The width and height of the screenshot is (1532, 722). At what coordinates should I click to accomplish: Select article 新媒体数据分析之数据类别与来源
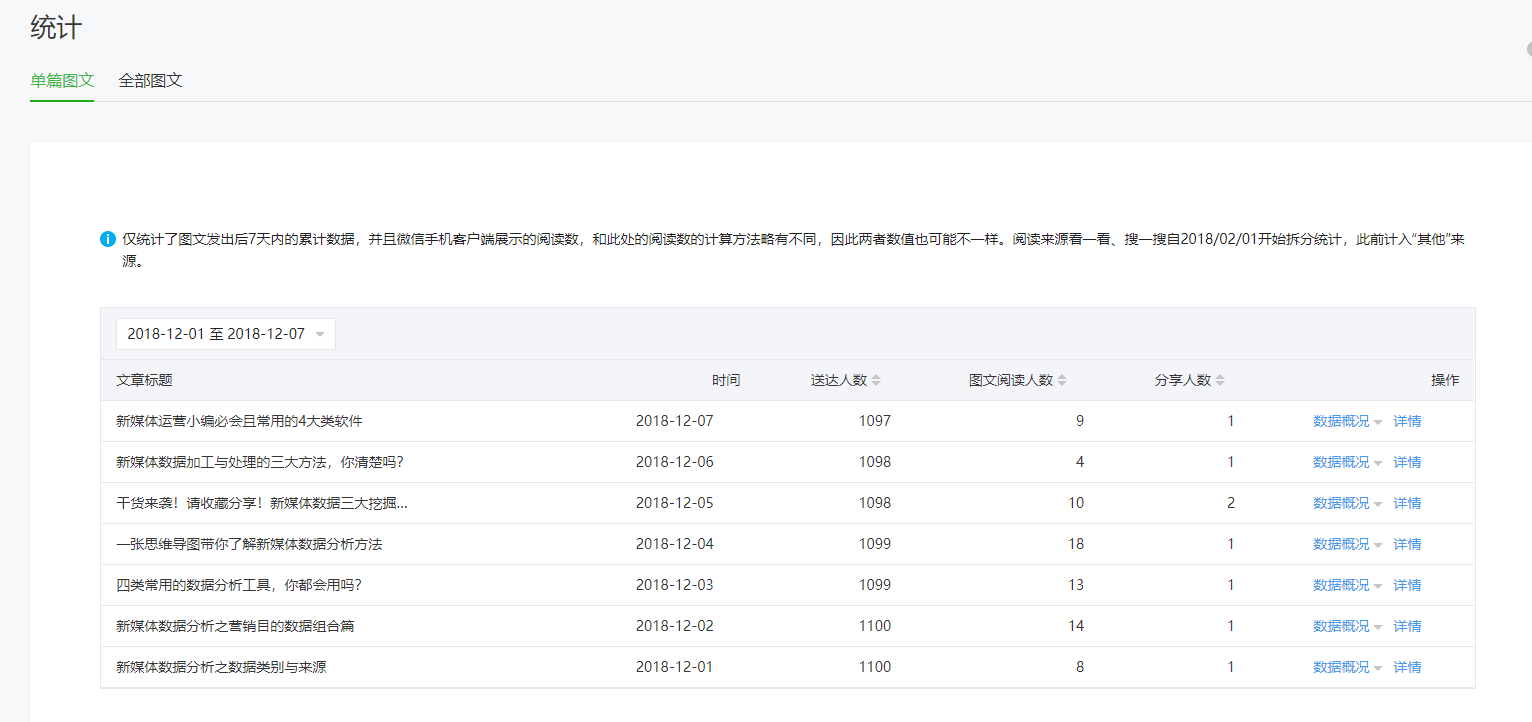221,667
